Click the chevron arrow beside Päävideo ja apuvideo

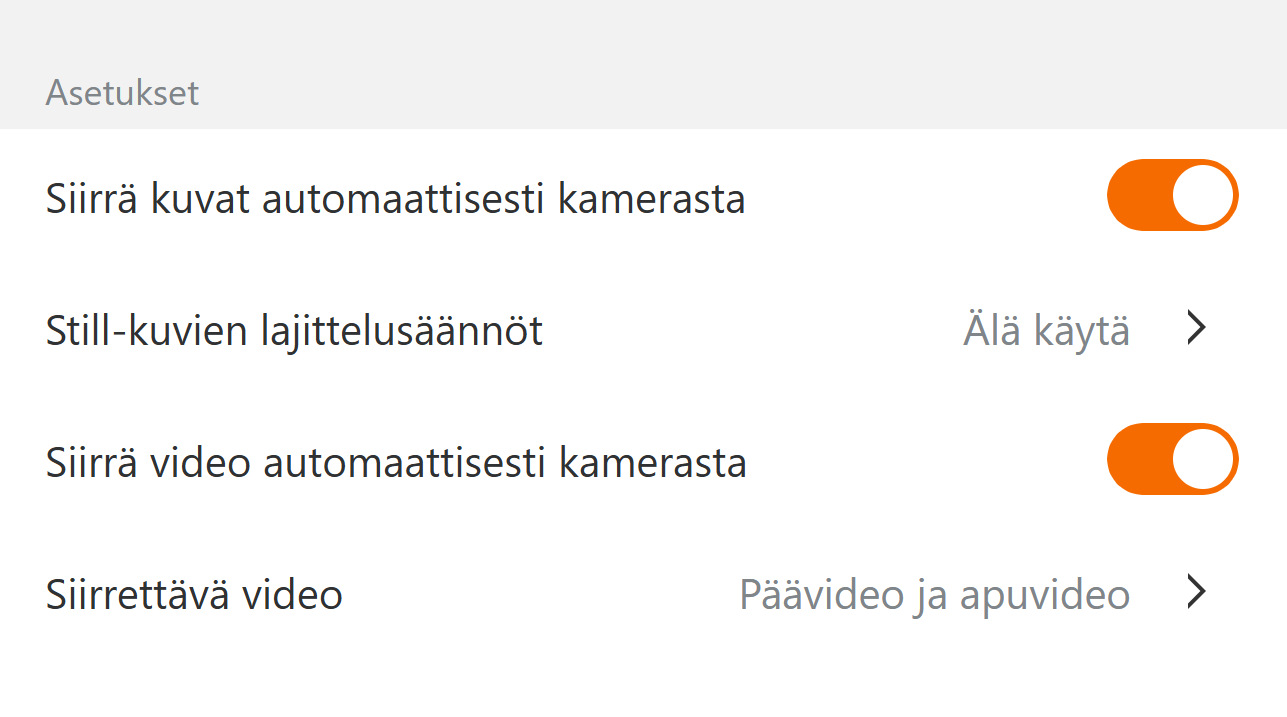pos(1196,593)
